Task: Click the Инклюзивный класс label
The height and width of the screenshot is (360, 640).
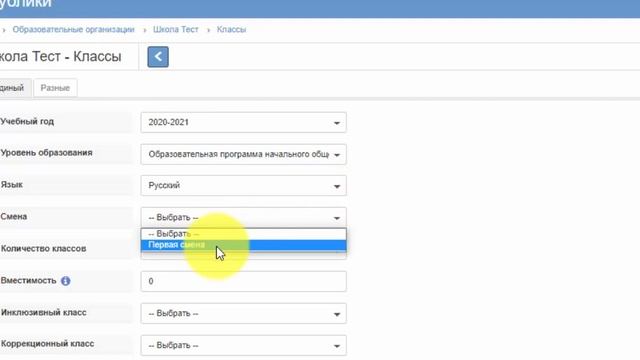Action: tap(43, 313)
